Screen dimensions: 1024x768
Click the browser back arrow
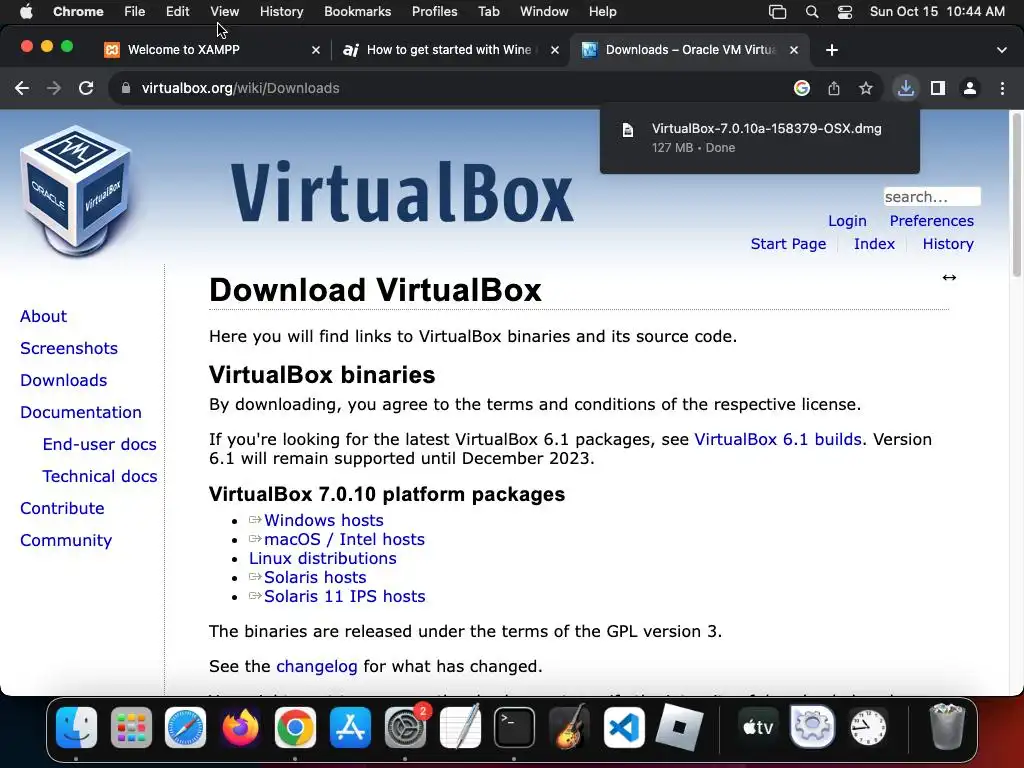pos(22,88)
